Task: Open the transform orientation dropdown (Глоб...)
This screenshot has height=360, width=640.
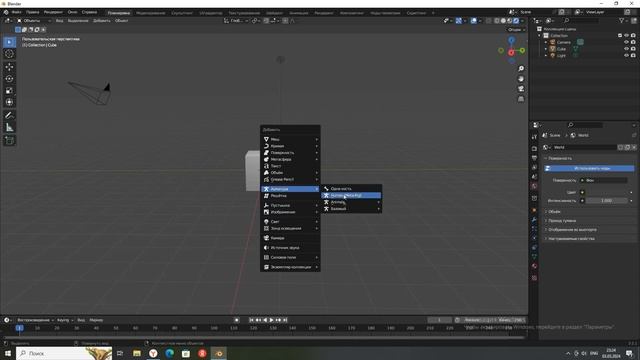Action: pyautogui.click(x=236, y=20)
